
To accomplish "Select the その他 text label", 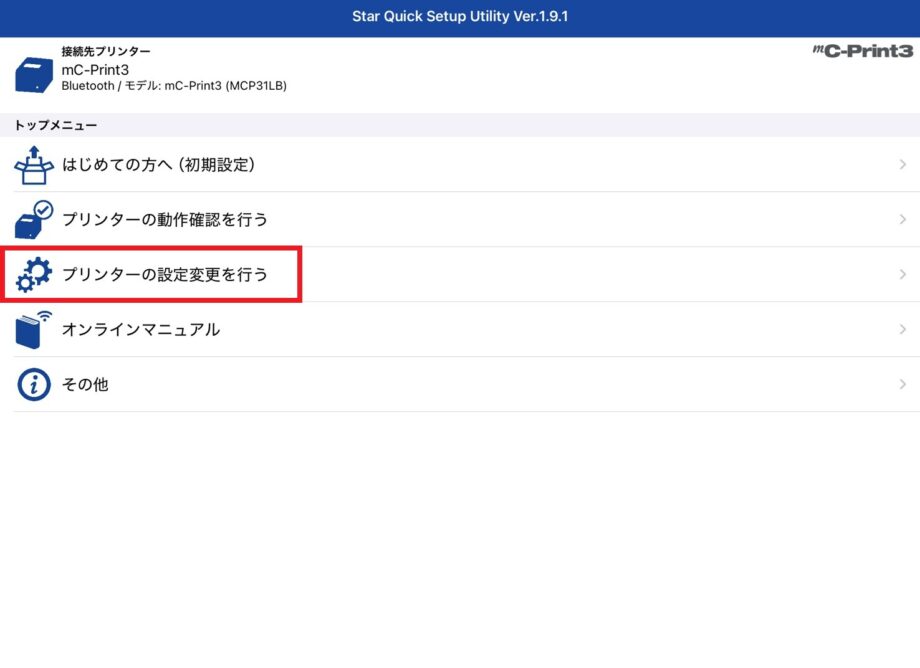I will [x=85, y=384].
